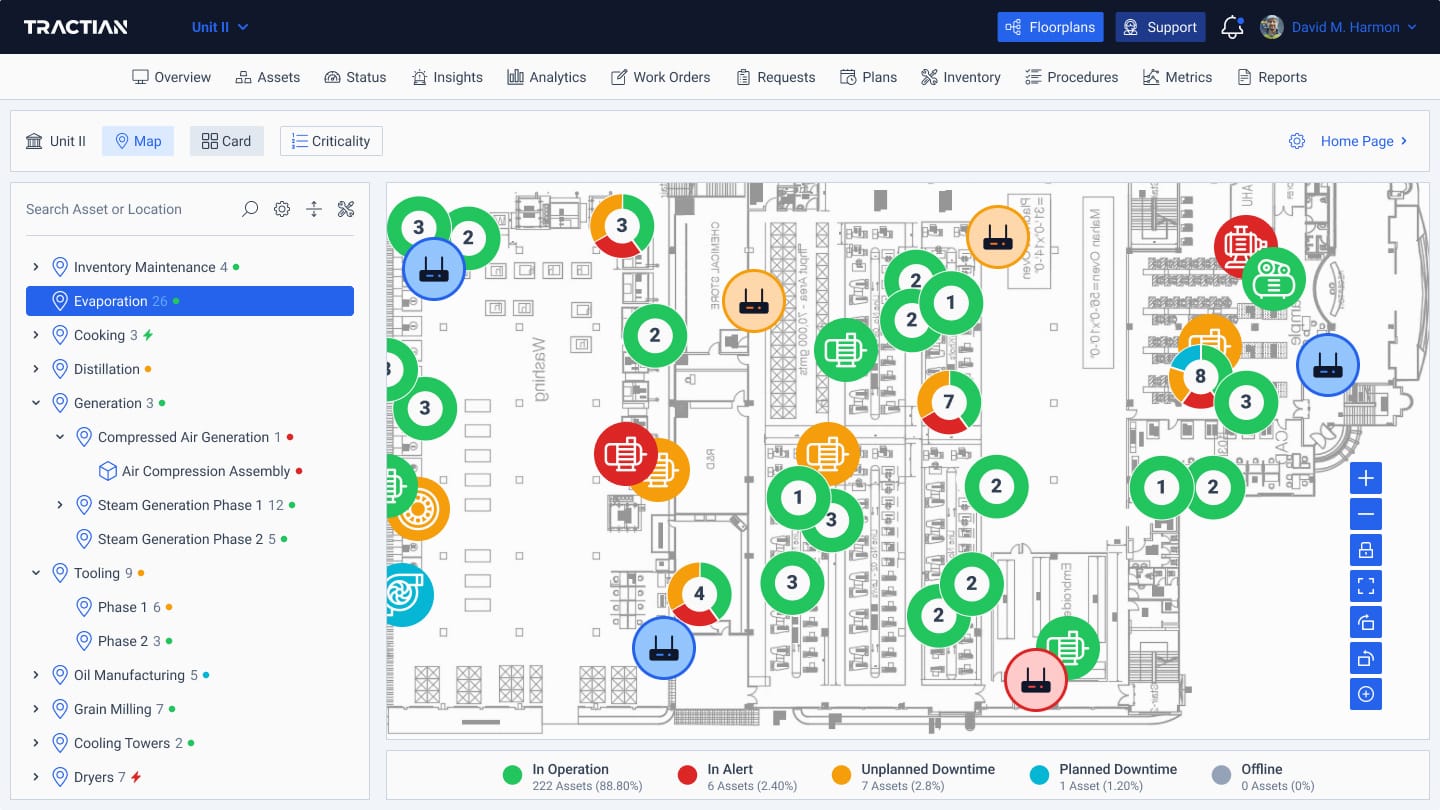This screenshot has width=1440, height=810.
Task: Click In Operation legend green swatch
Action: [513, 775]
